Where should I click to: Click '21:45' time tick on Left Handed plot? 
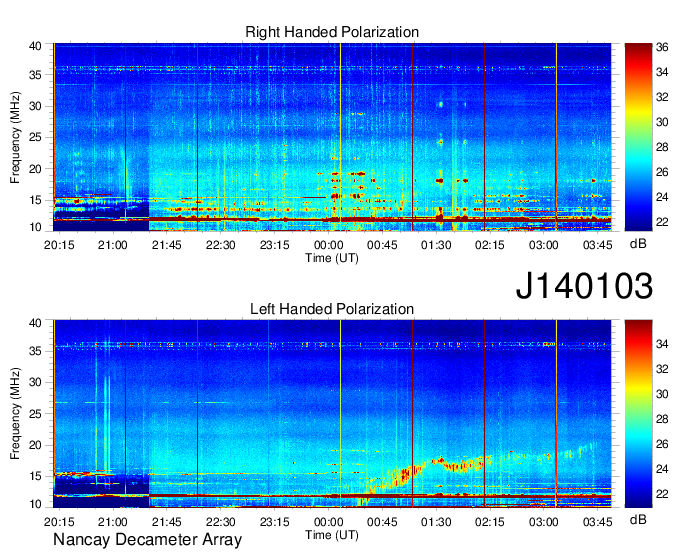click(x=167, y=522)
